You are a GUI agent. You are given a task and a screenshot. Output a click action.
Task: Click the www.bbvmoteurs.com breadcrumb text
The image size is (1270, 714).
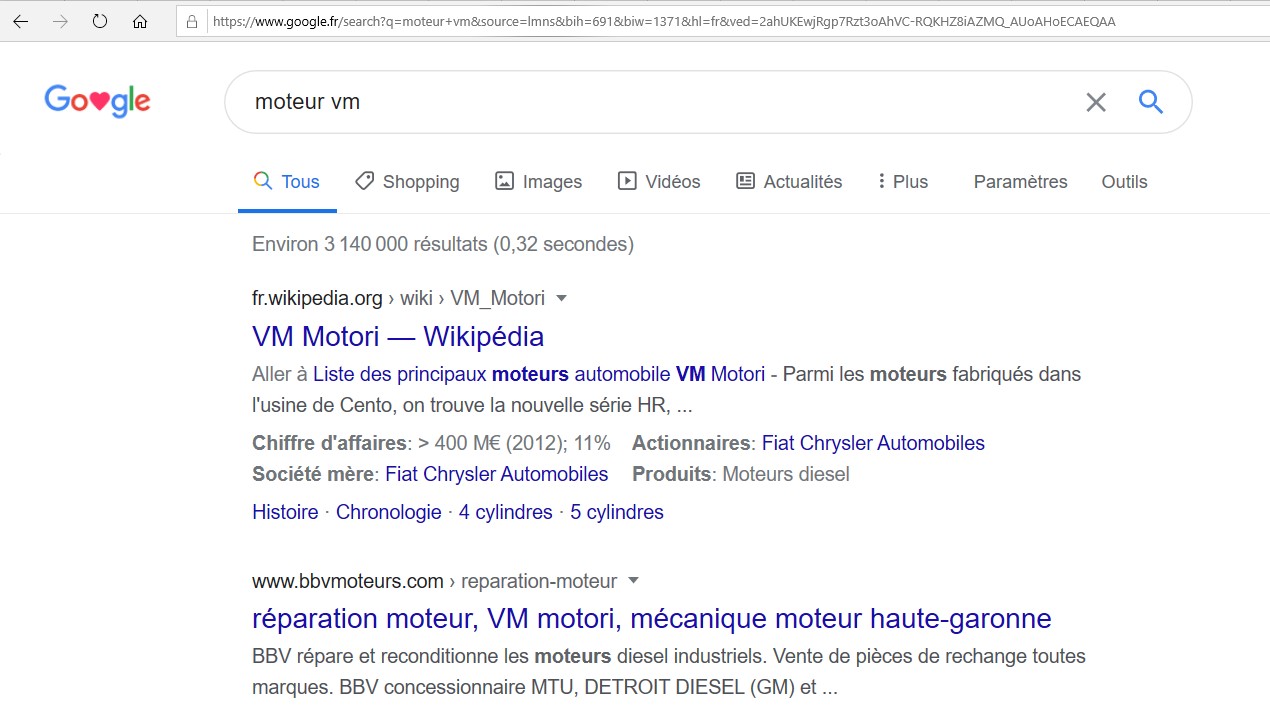coord(348,581)
